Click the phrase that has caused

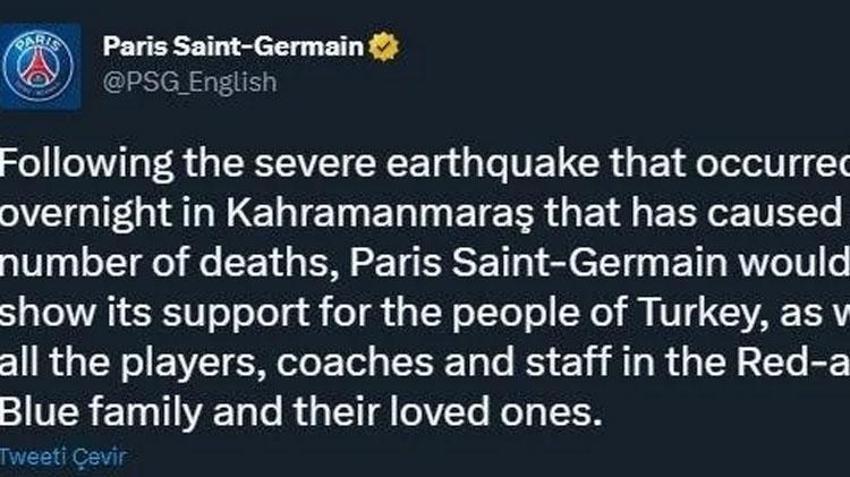(693, 214)
